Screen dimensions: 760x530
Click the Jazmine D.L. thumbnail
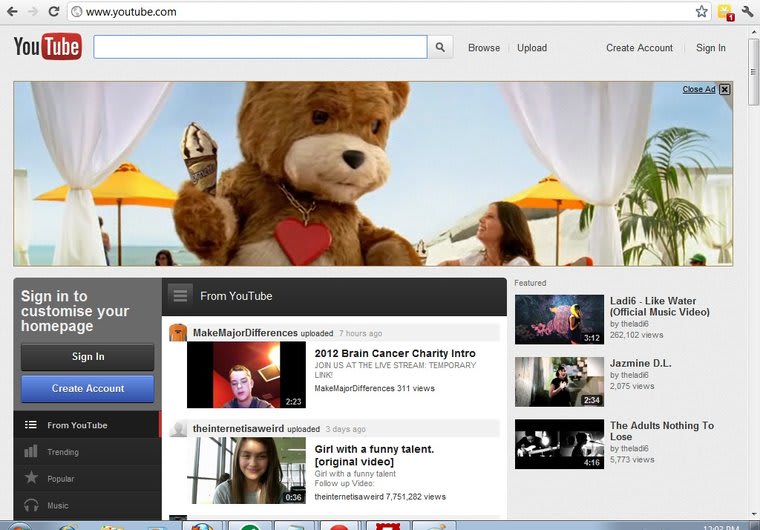[x=559, y=382]
